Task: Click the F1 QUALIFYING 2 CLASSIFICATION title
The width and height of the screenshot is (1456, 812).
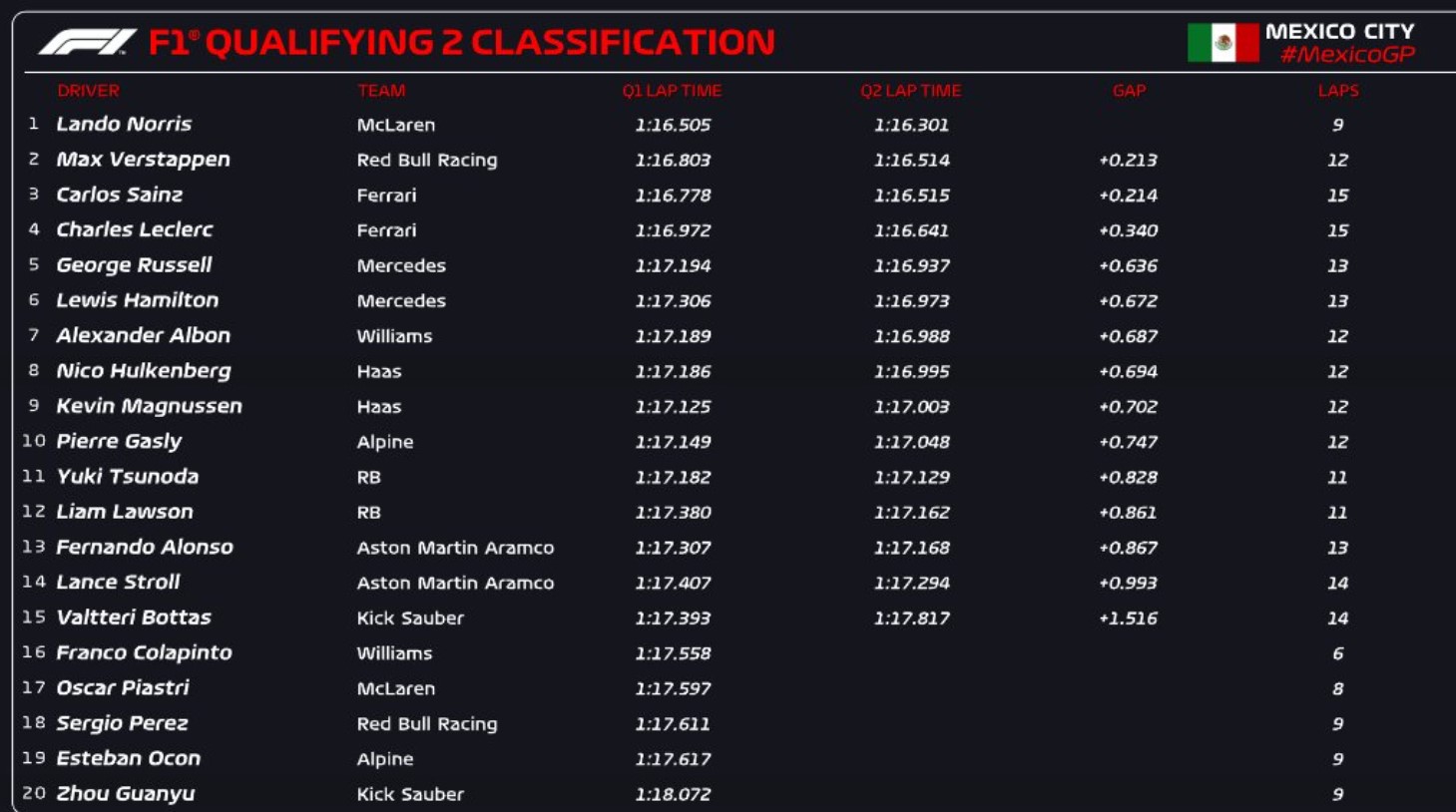Action: coord(461,42)
